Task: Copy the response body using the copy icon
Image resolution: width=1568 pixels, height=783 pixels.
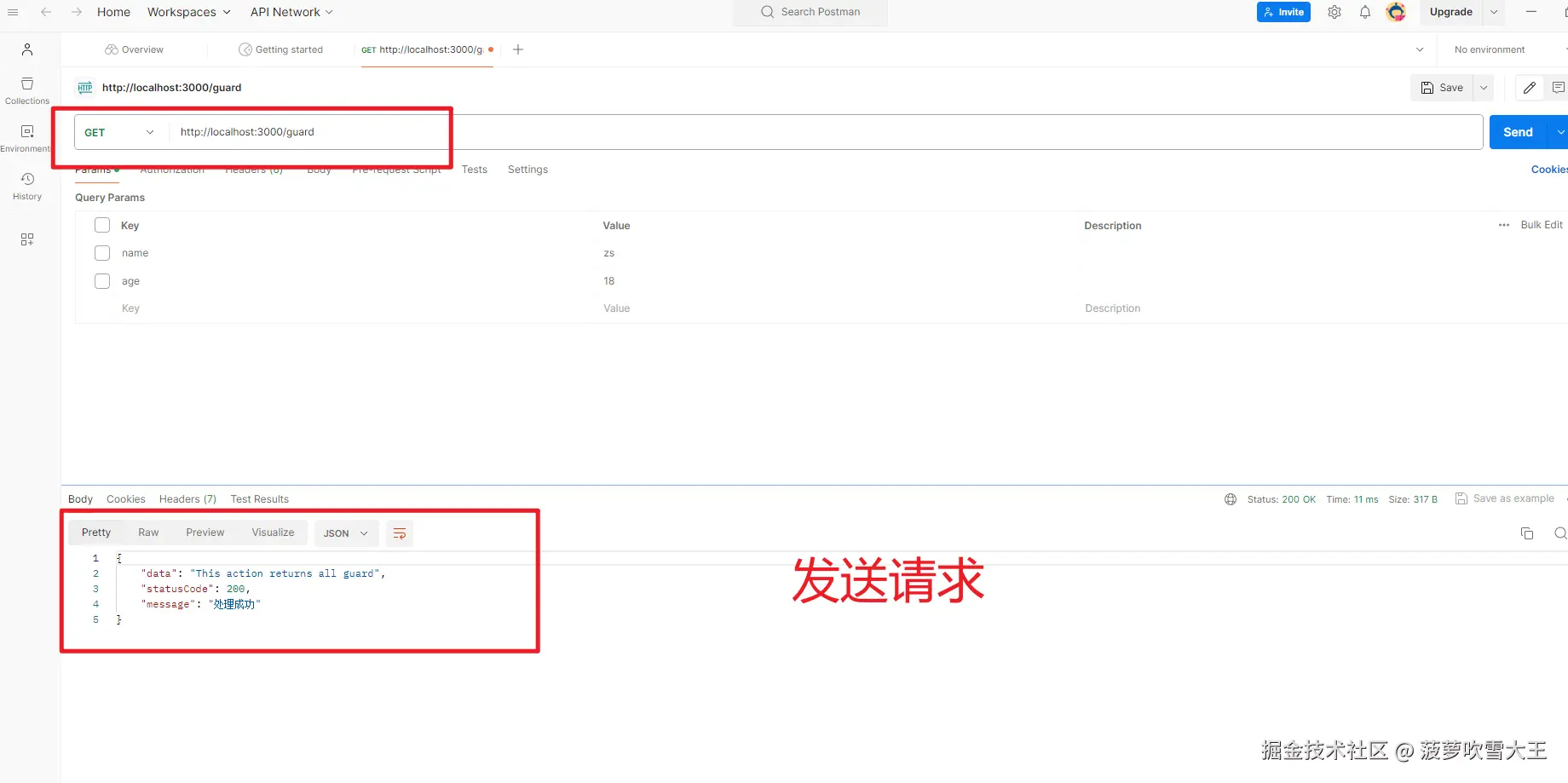Action: [x=1527, y=533]
